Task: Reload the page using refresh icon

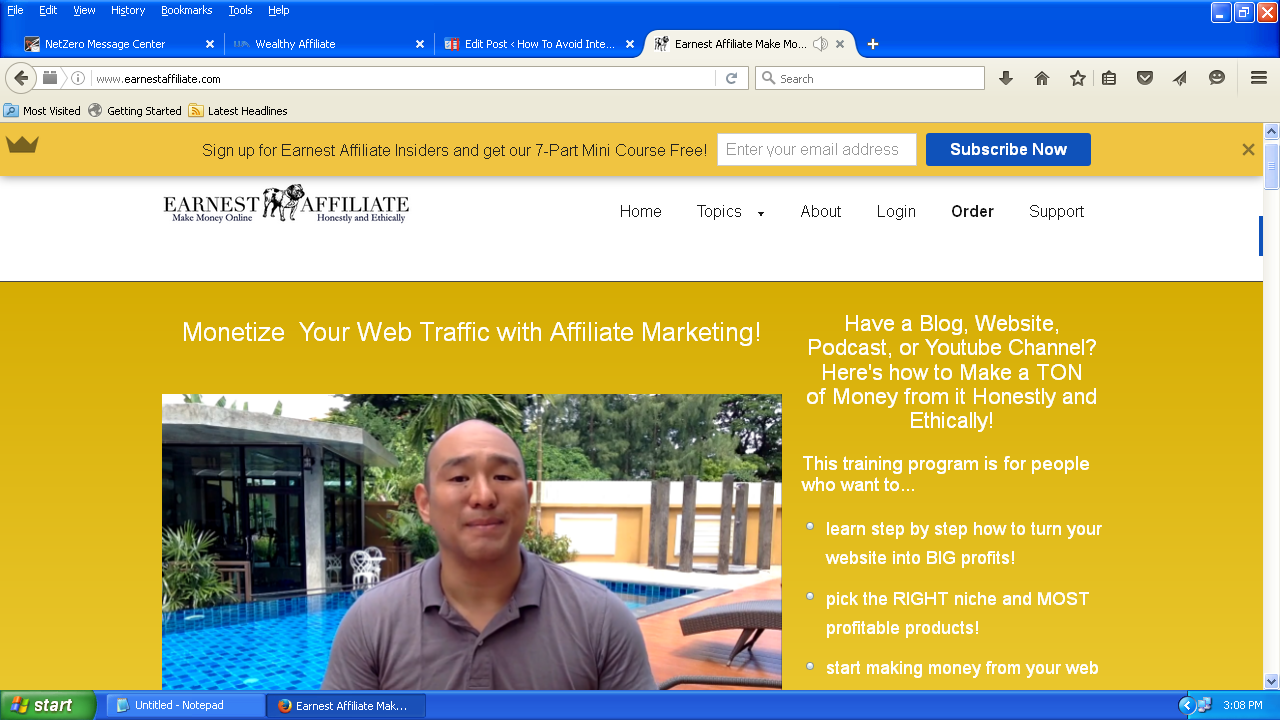Action: (731, 78)
